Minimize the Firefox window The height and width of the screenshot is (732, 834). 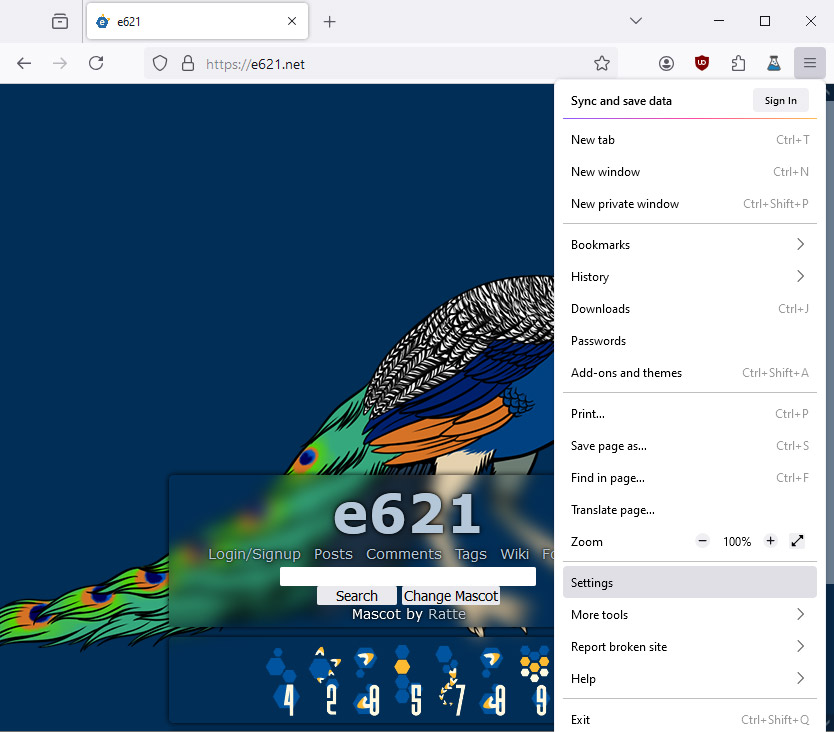(x=719, y=21)
